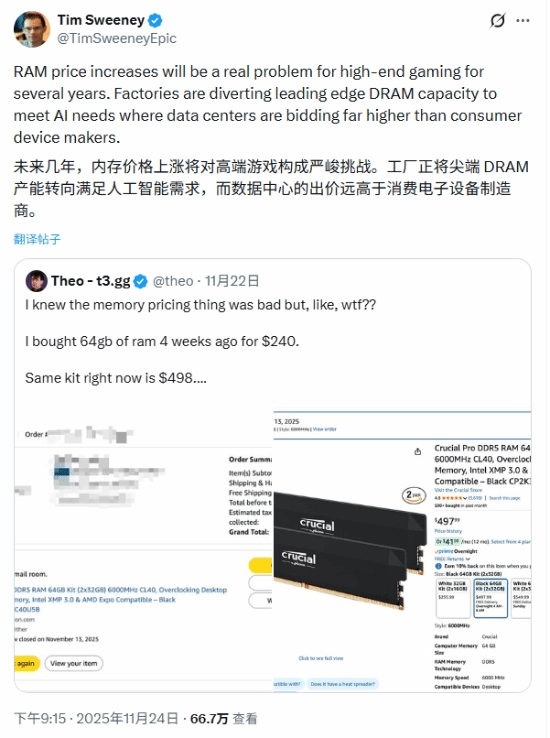Screen dimensions: 550x738
Task: Select the Black 64GB Kit size option
Action: pos(490,598)
